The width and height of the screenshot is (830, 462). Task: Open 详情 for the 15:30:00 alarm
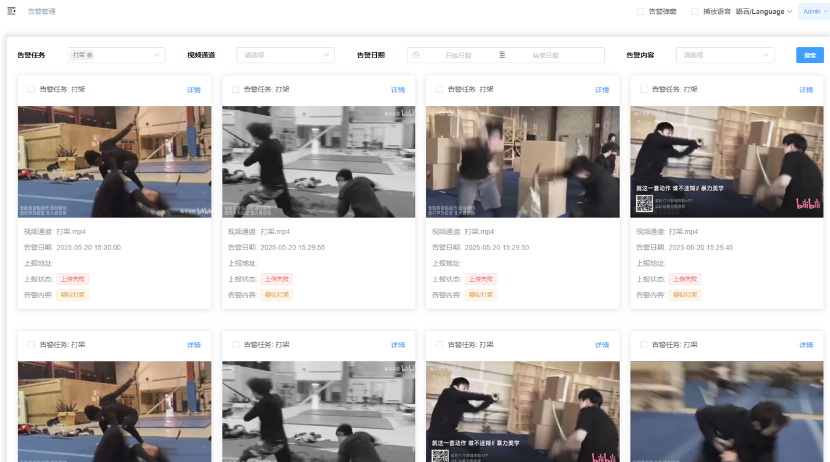pos(194,89)
